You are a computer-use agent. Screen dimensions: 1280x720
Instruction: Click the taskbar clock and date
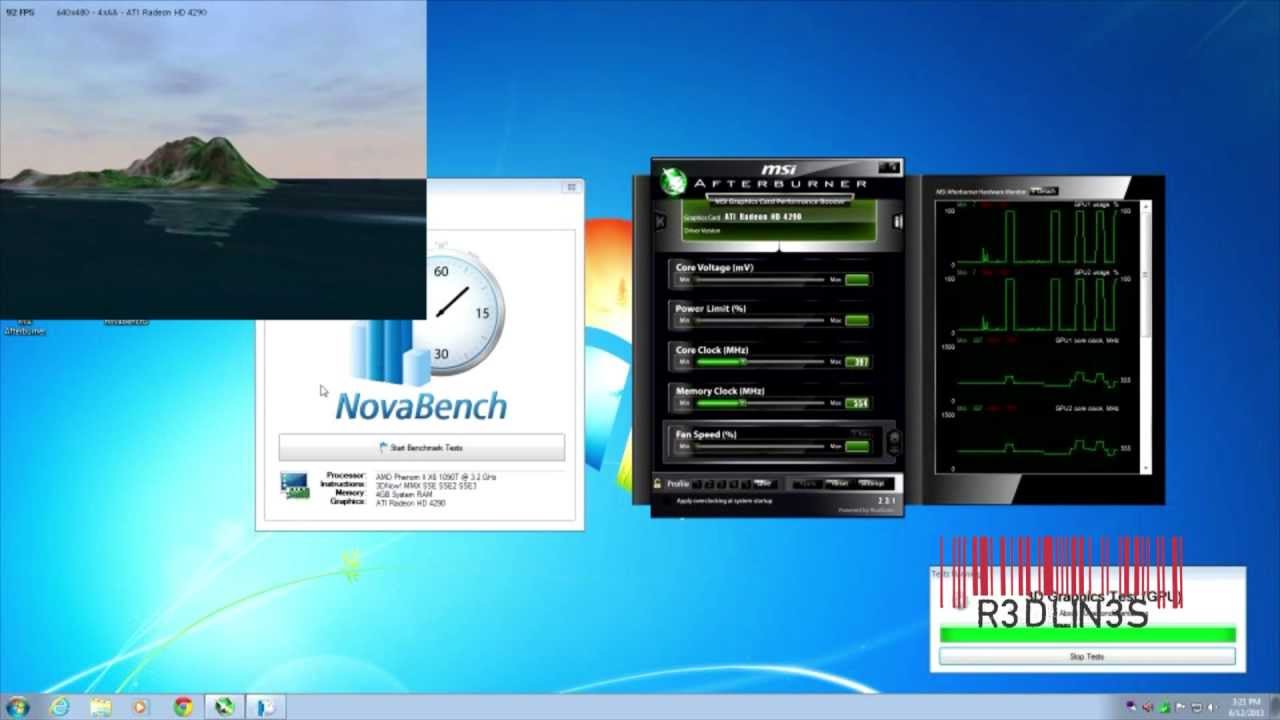click(x=1246, y=707)
